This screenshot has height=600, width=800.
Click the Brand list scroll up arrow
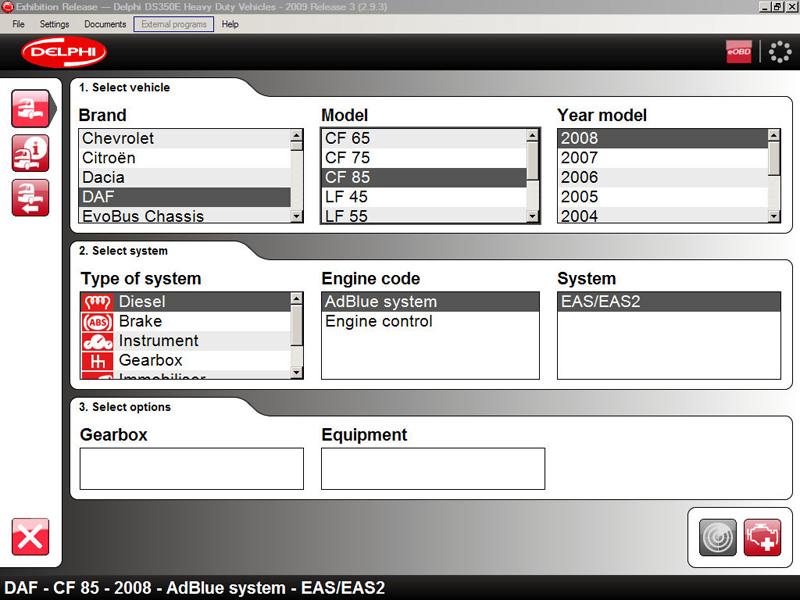pyautogui.click(x=296, y=135)
